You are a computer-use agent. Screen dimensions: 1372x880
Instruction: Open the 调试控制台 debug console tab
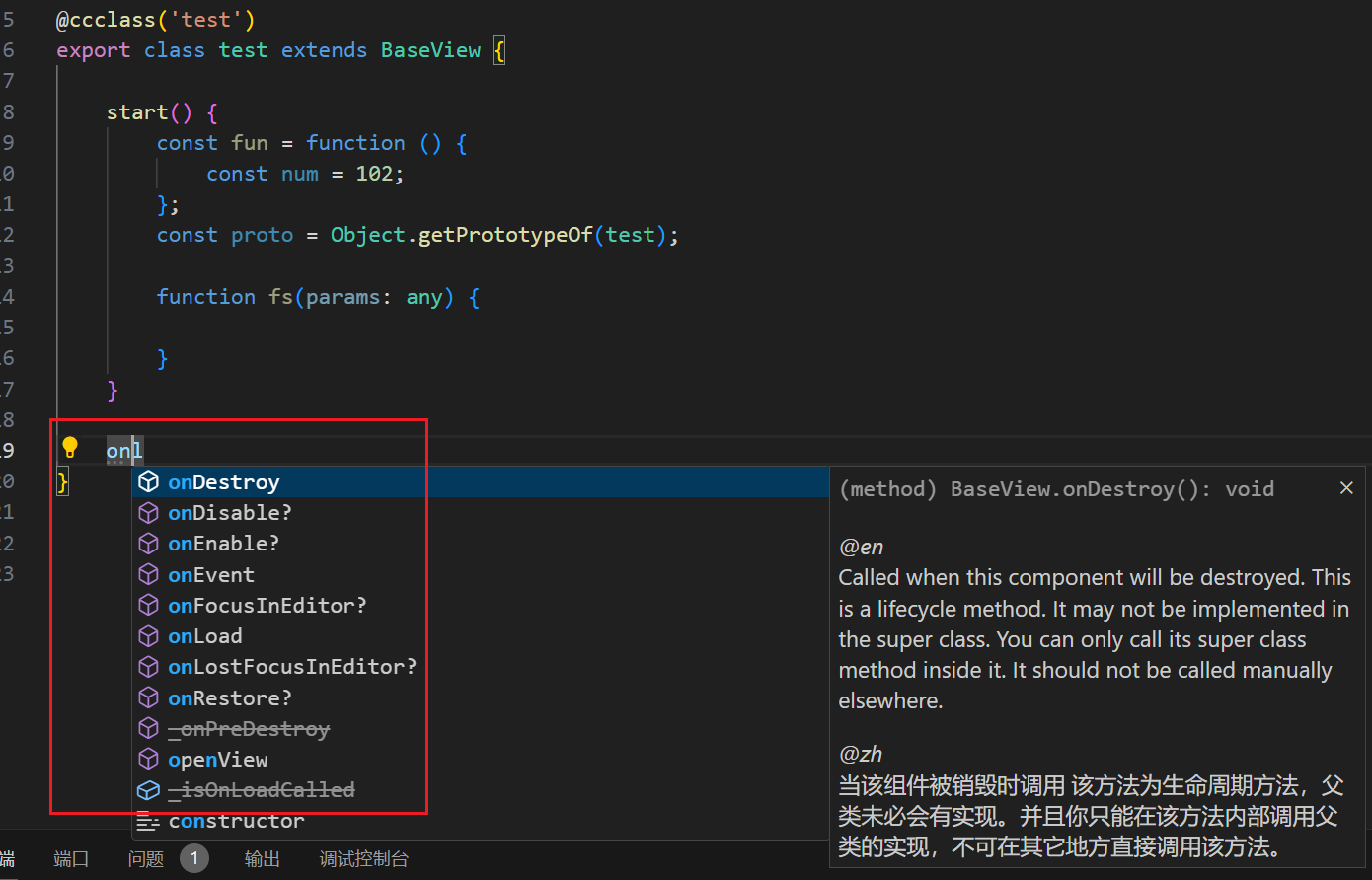click(363, 859)
